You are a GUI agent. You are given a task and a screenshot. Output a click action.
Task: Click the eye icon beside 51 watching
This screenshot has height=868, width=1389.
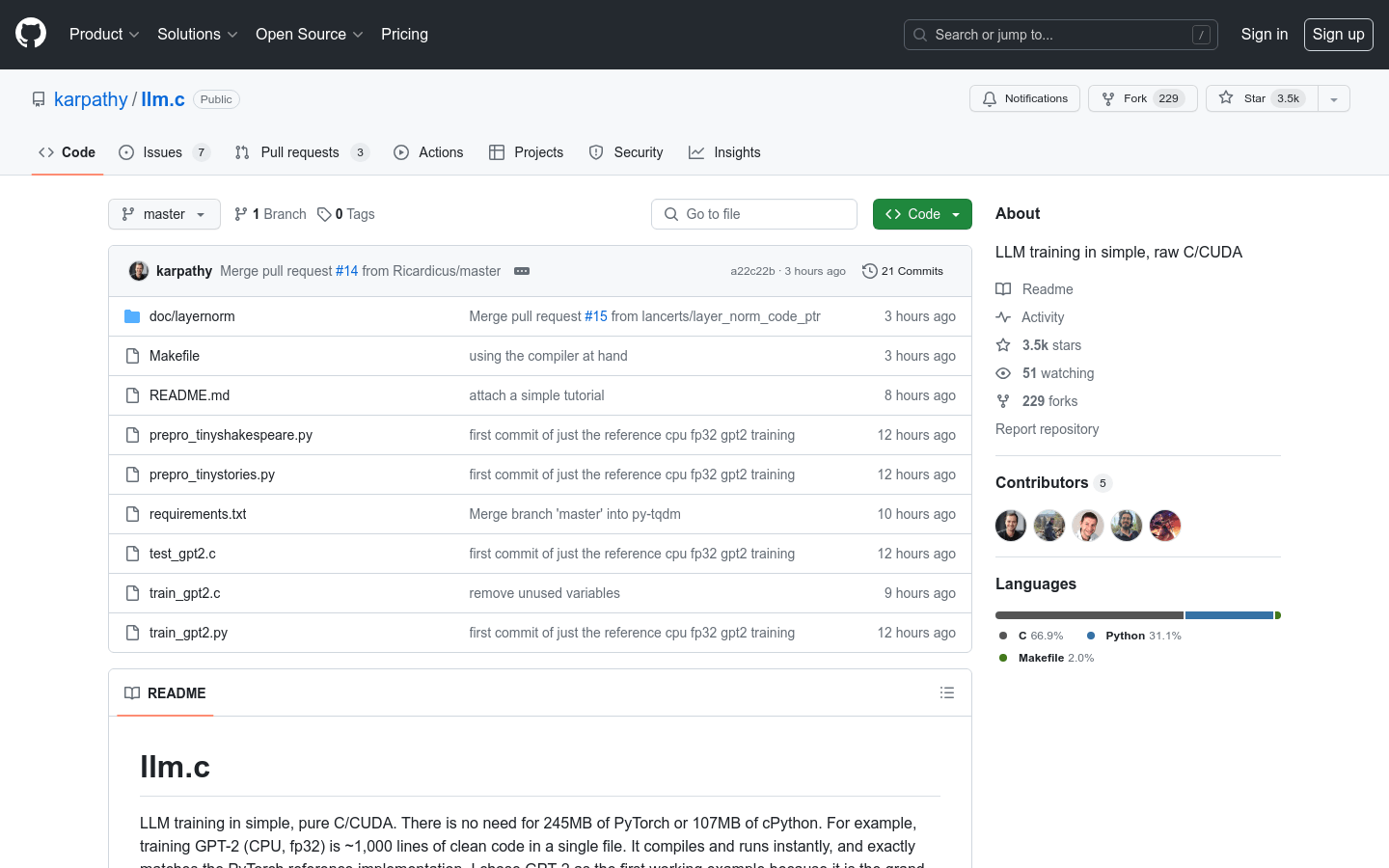point(1003,373)
